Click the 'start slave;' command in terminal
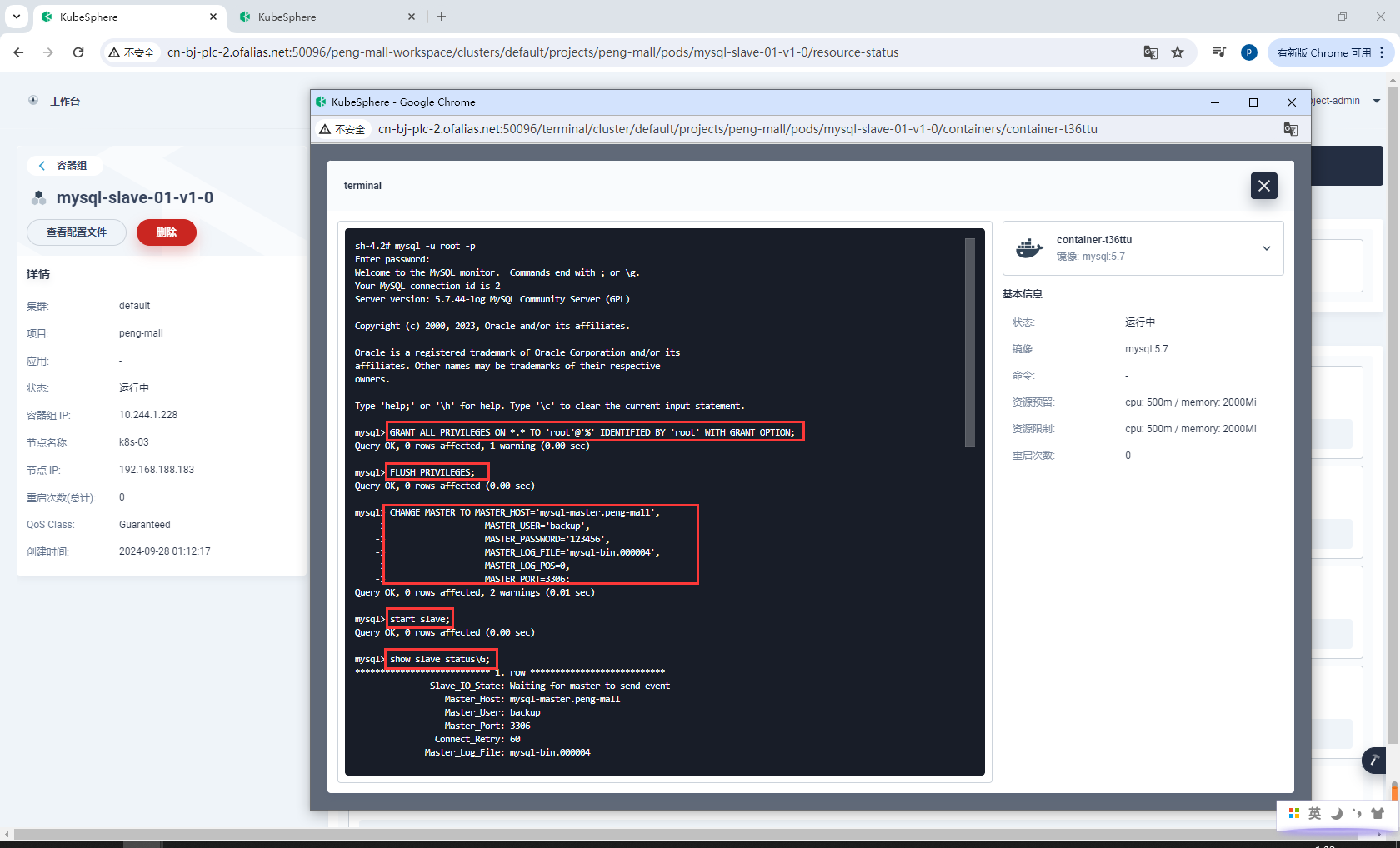Screen dimensions: 1400x848 coord(420,619)
